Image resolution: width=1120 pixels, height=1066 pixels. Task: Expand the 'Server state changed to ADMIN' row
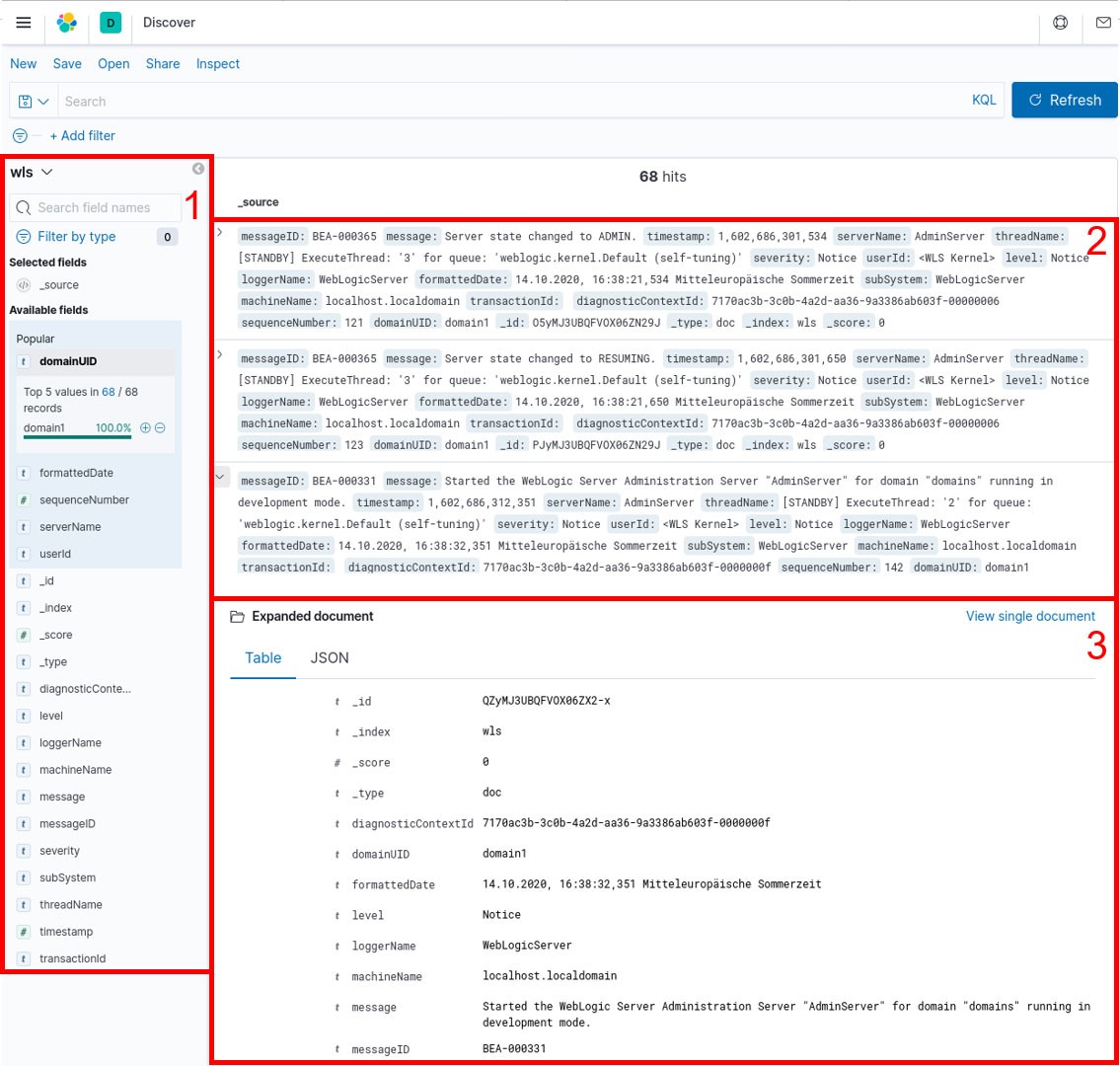[220, 232]
